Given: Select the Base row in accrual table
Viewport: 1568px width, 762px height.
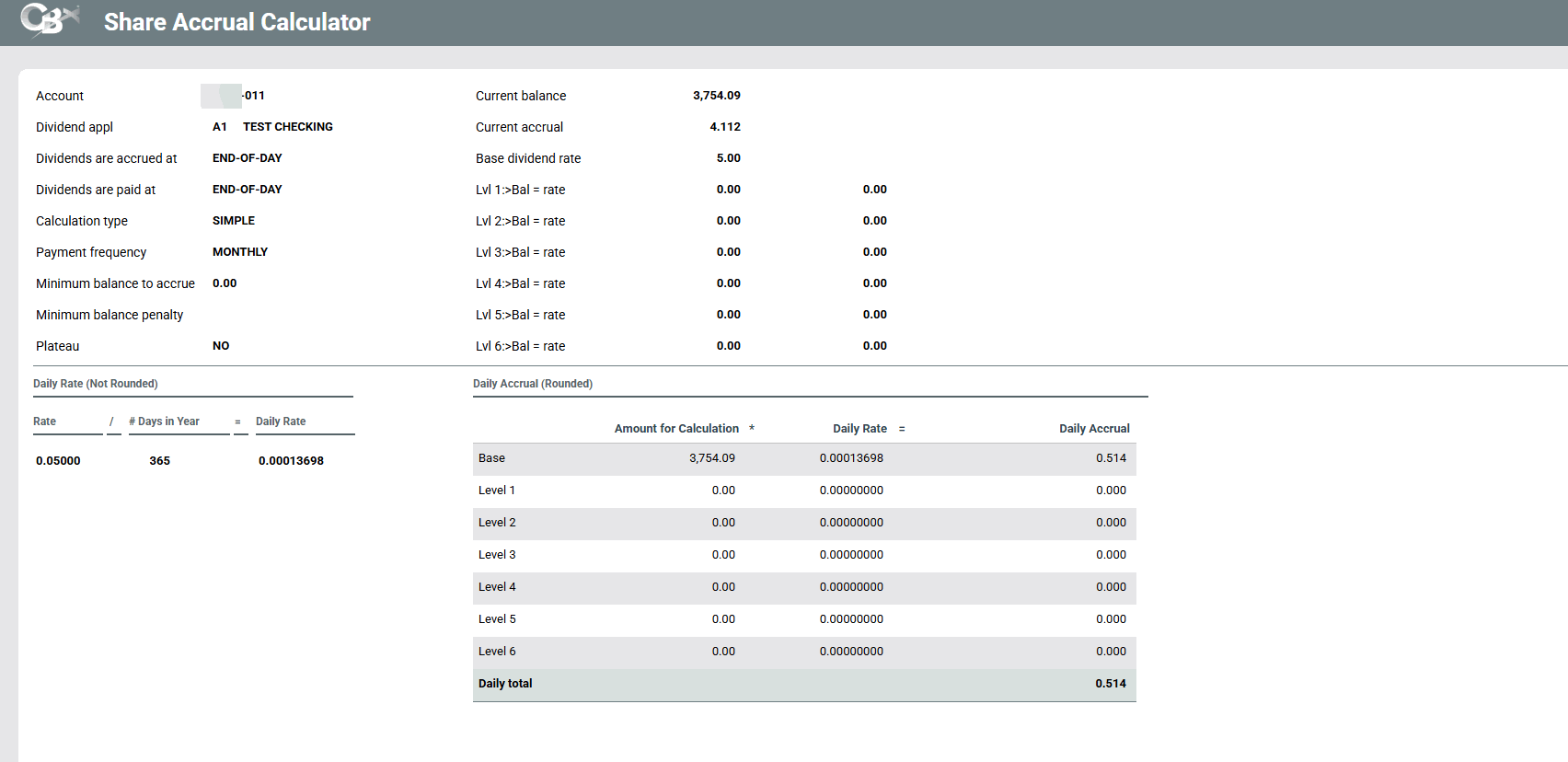Looking at the screenshot, I should (x=491, y=458).
